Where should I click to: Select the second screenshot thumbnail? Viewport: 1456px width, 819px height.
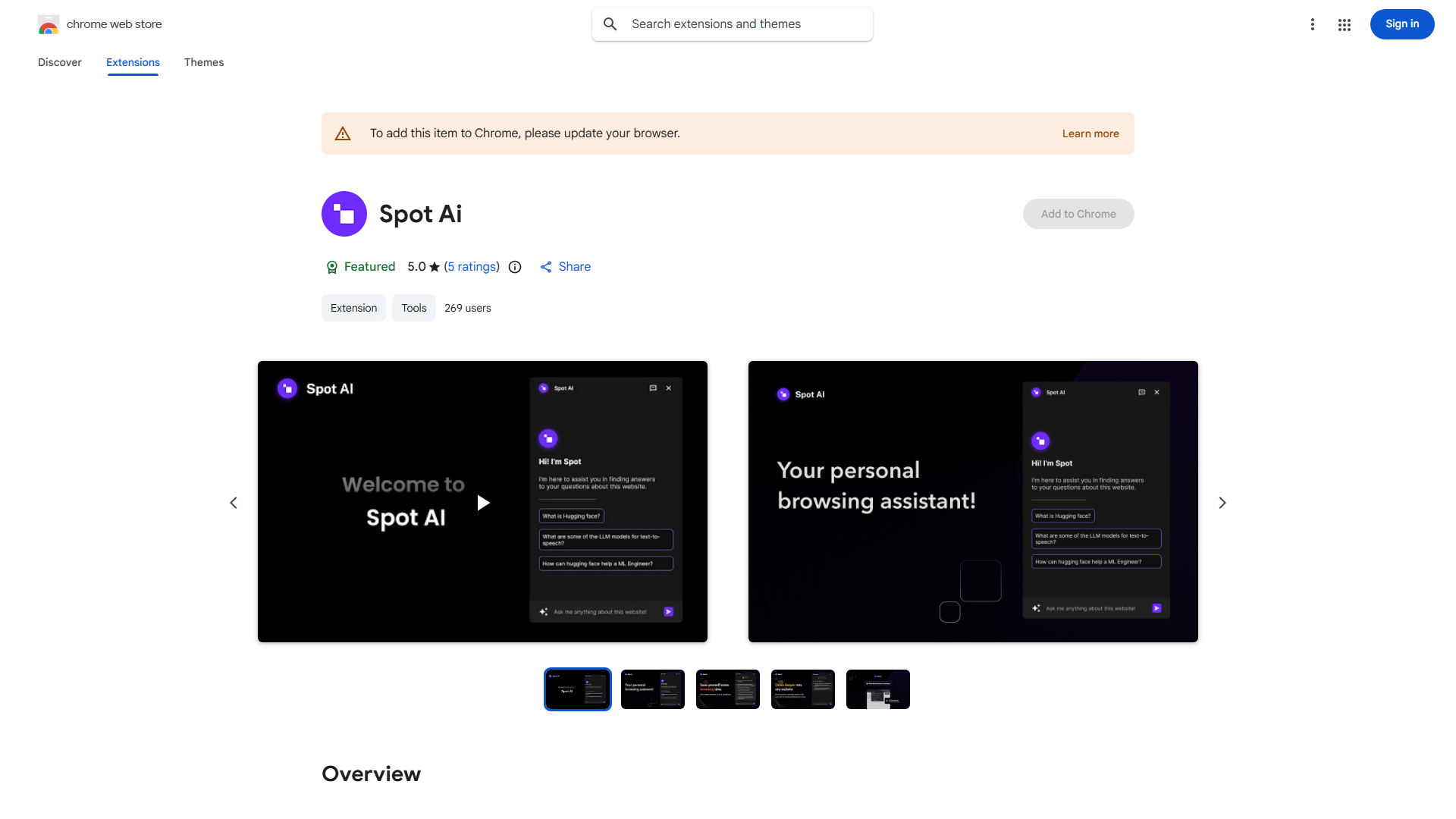coord(652,689)
